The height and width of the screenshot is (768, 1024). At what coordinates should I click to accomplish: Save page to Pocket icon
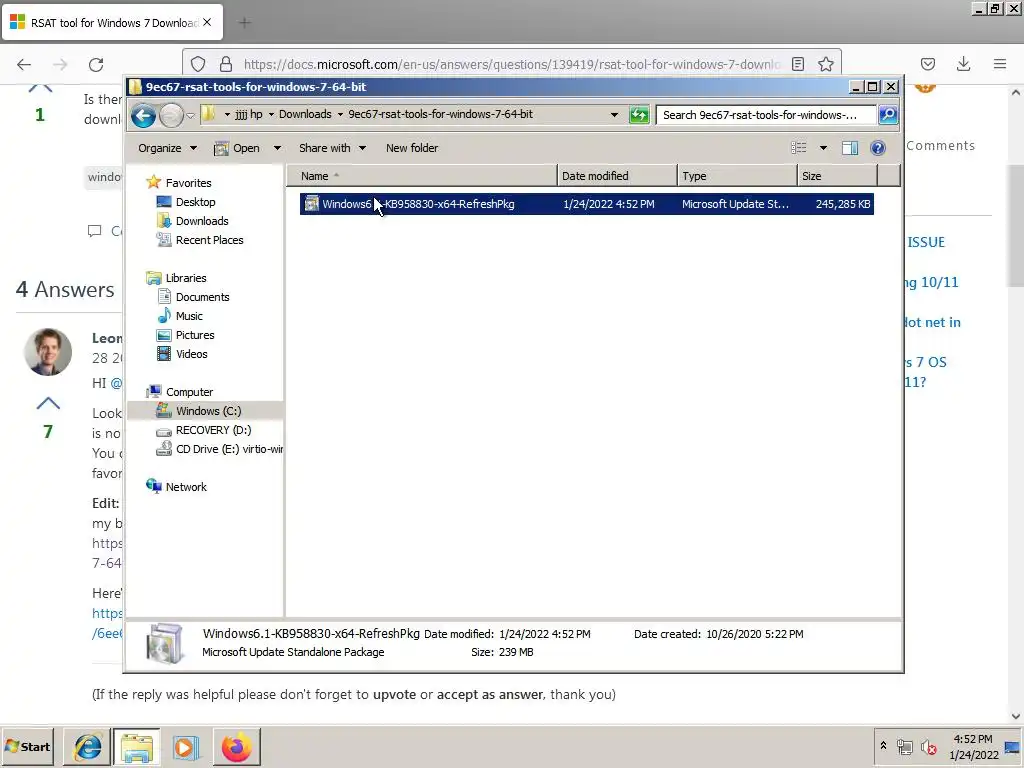click(x=927, y=64)
